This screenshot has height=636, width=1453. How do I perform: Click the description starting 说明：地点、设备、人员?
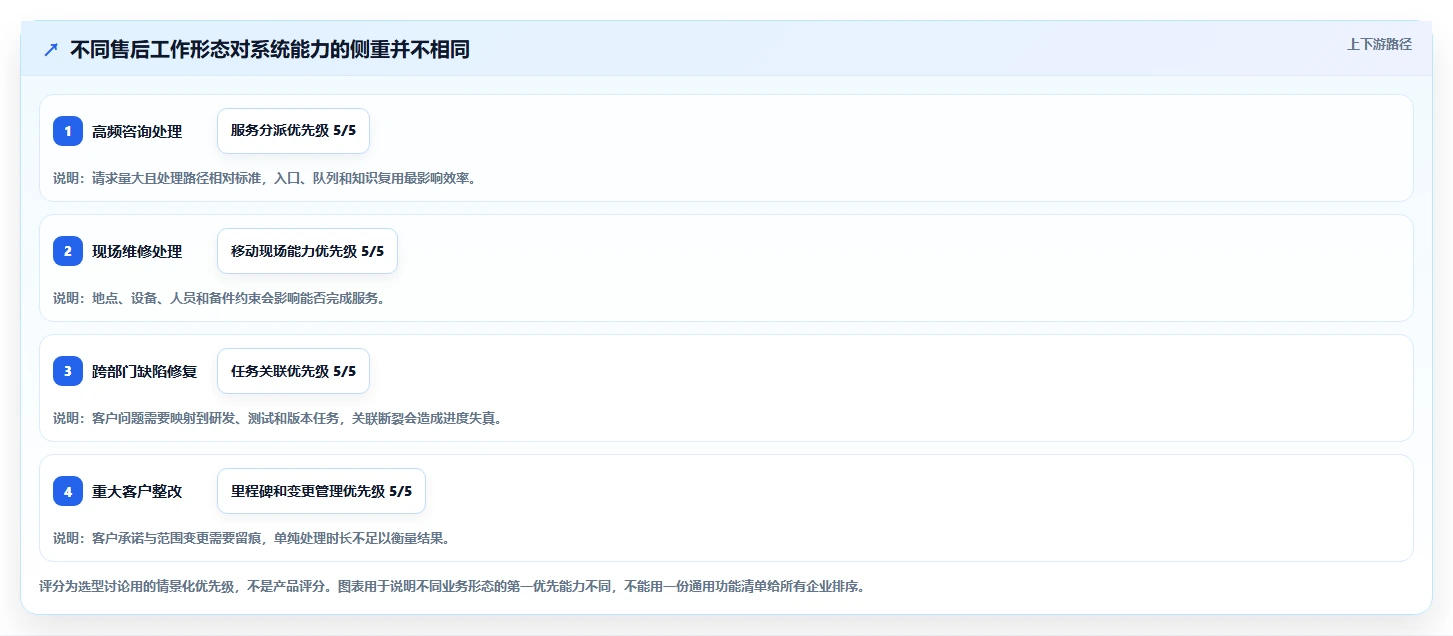(219, 298)
